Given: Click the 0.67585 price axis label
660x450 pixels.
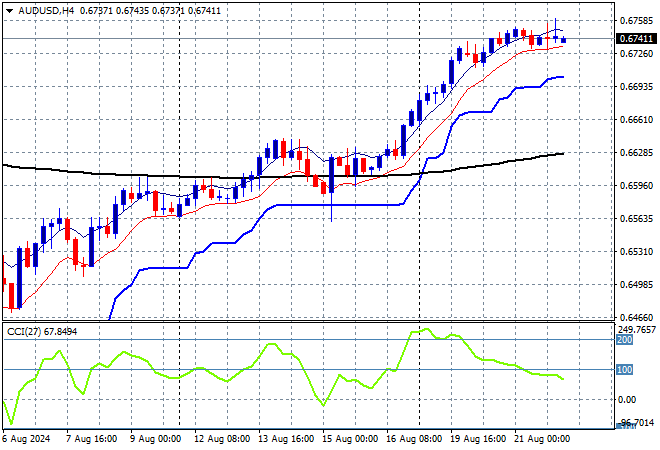Looking at the screenshot, I should pos(637,21).
